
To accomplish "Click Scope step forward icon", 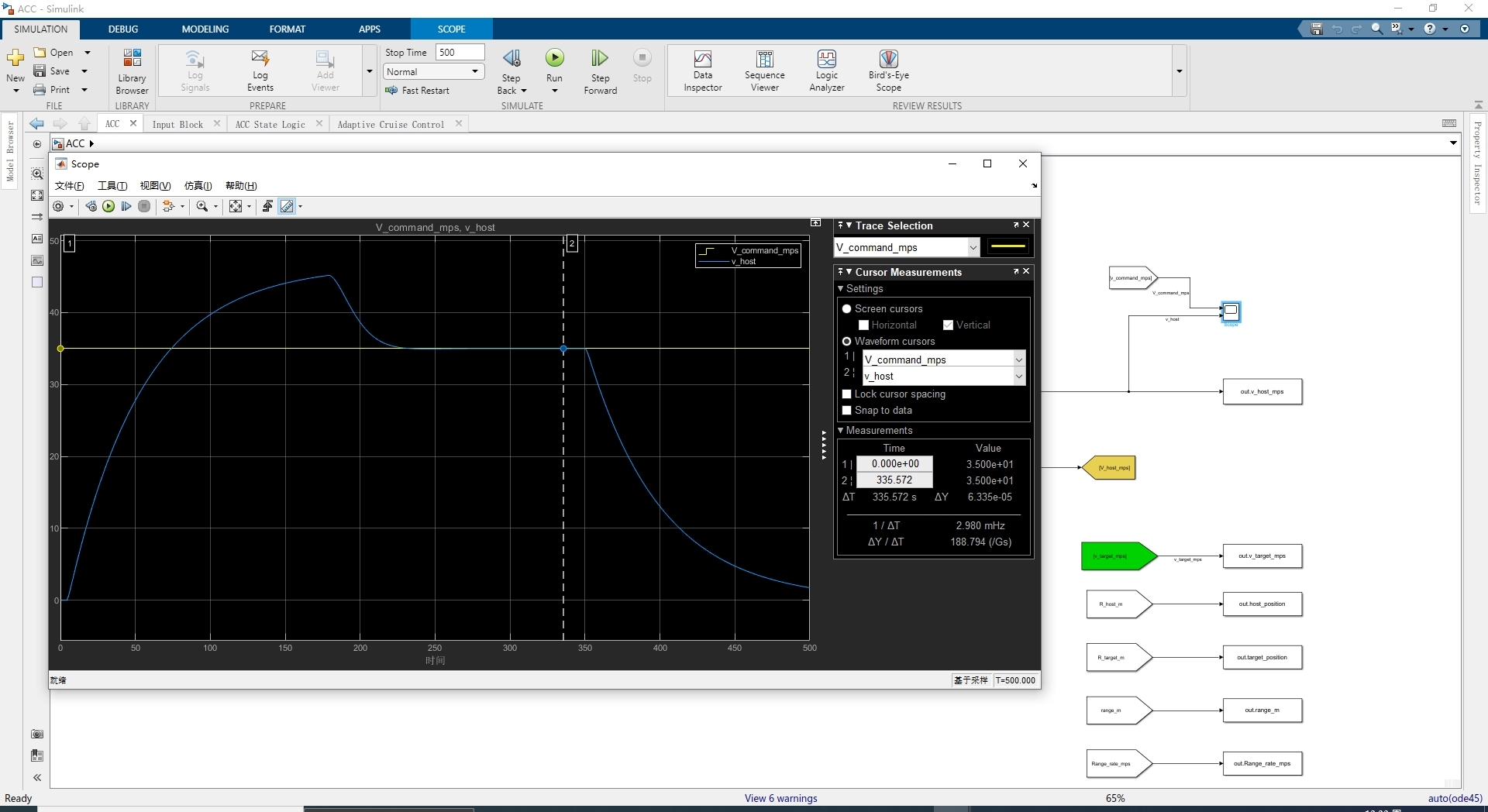I will click(x=126, y=206).
